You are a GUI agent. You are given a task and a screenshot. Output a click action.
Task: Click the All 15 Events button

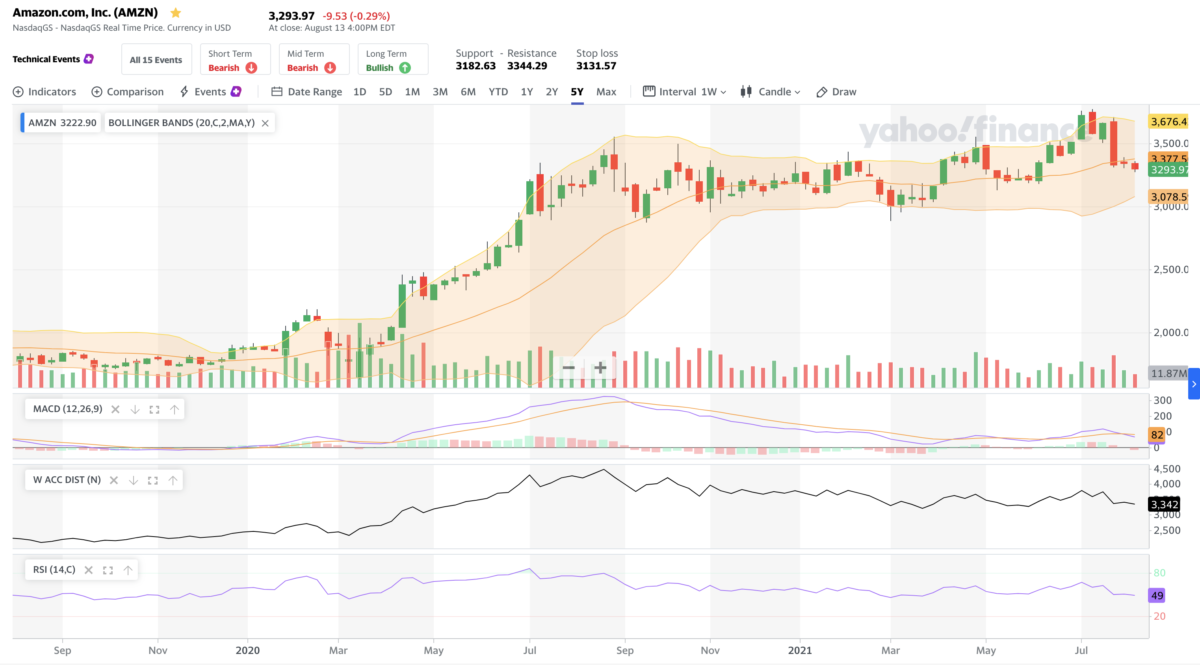tap(156, 60)
